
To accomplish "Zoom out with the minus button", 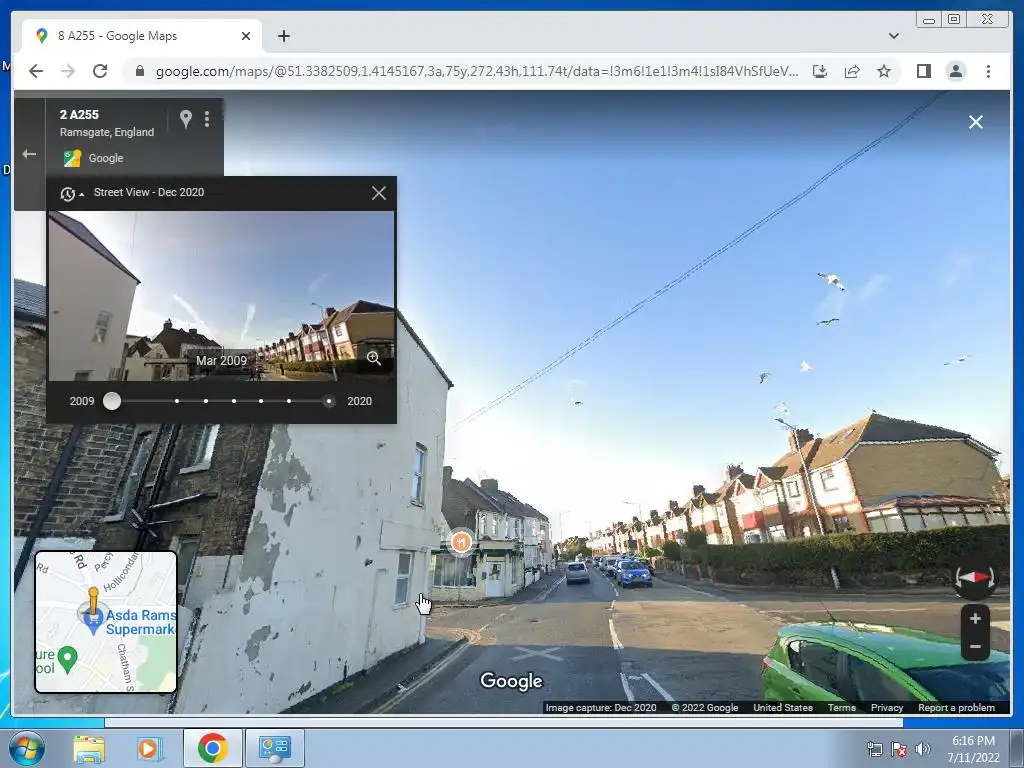I will tap(975, 647).
